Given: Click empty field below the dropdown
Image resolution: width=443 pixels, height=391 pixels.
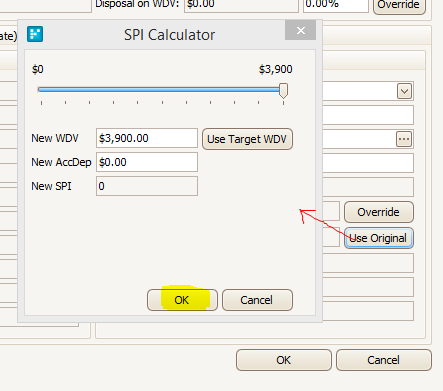Looking at the screenshot, I should (x=368, y=115).
